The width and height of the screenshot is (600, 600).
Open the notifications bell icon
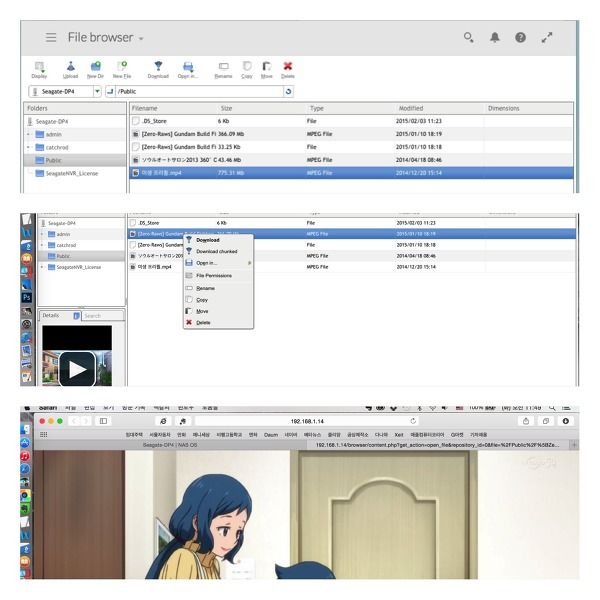(x=495, y=37)
